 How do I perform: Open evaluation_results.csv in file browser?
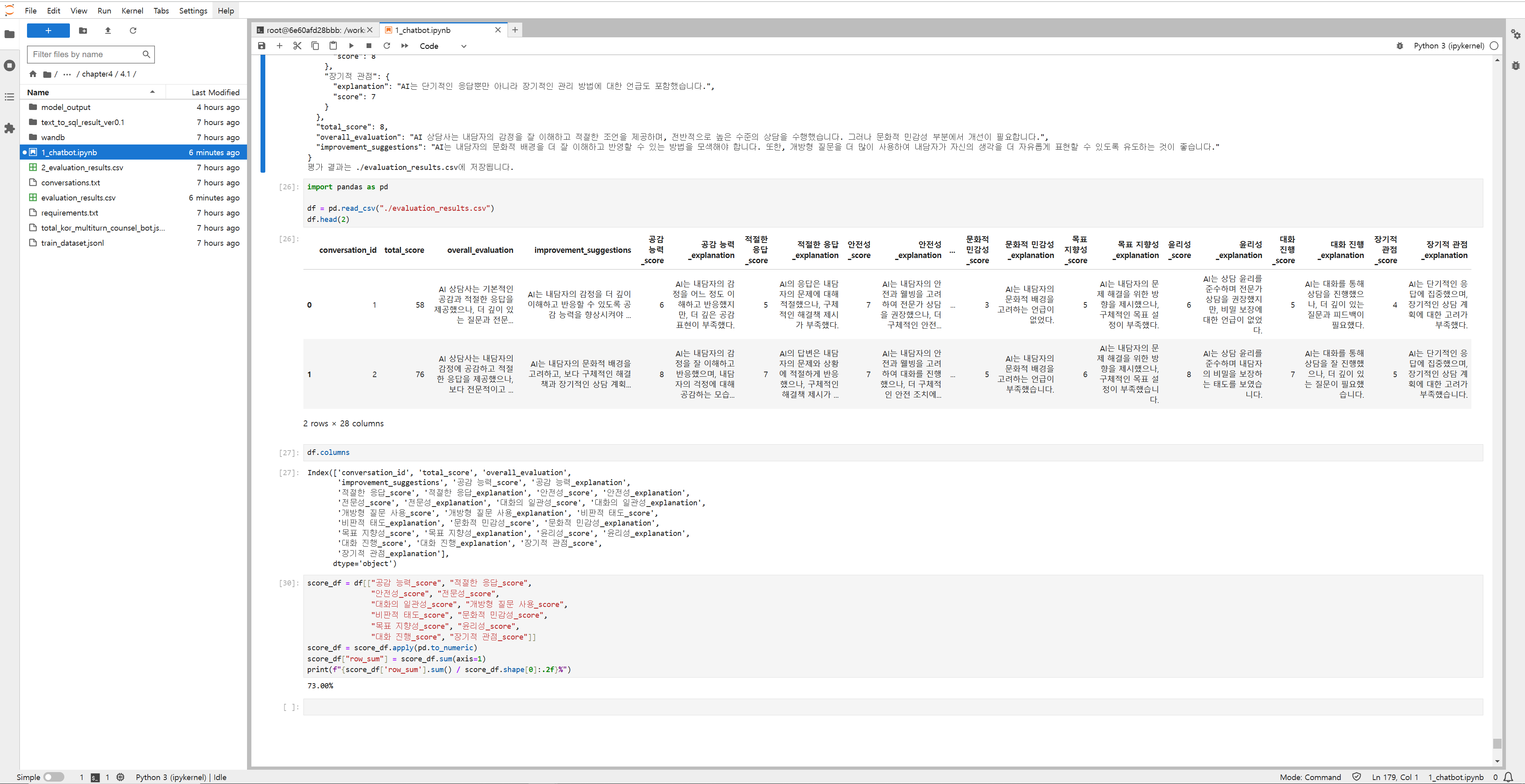tap(78, 198)
